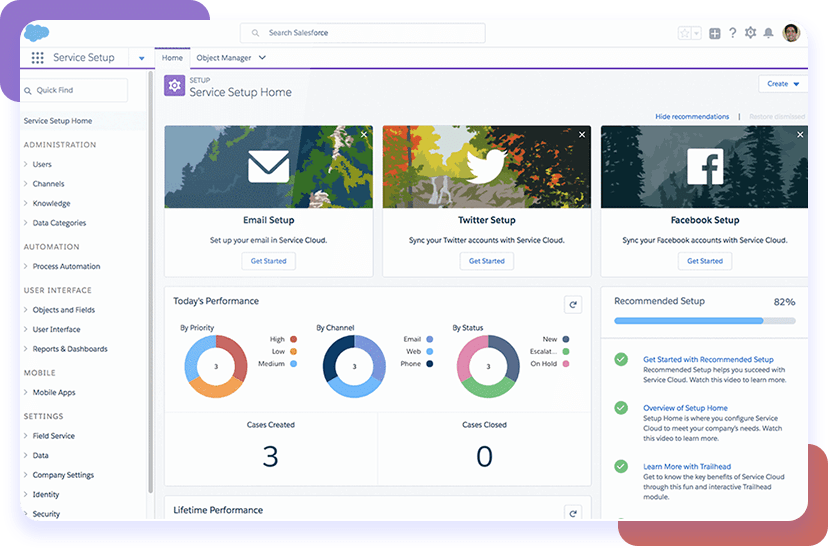
Task: Expand the Channels tree item
Action: click(x=25, y=184)
